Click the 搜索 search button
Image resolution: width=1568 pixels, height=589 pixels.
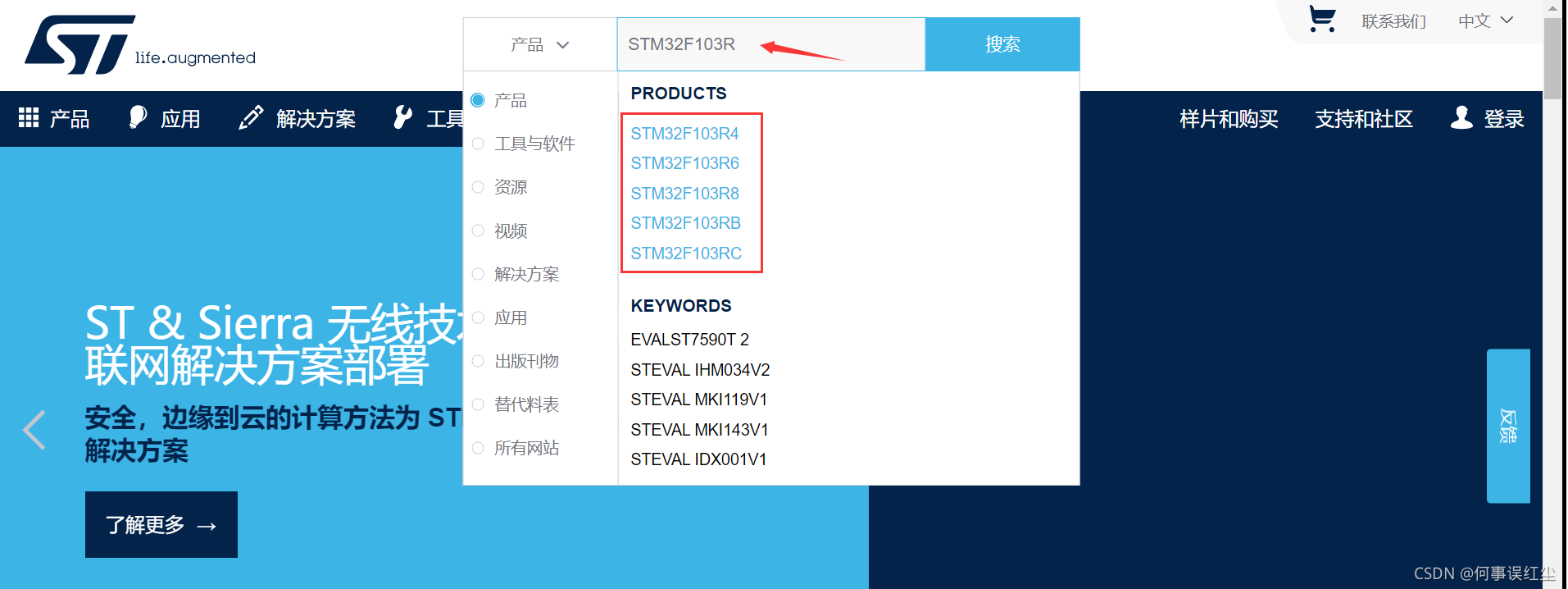click(1002, 44)
